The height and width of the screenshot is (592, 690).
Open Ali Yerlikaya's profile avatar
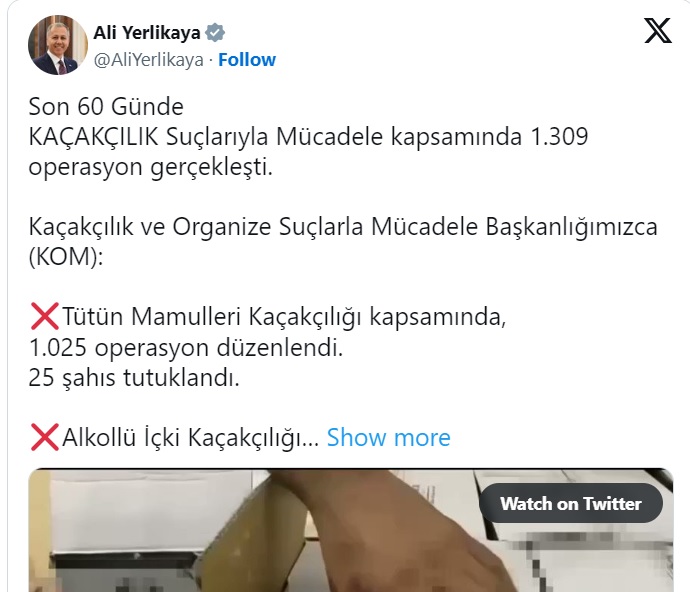click(x=58, y=45)
